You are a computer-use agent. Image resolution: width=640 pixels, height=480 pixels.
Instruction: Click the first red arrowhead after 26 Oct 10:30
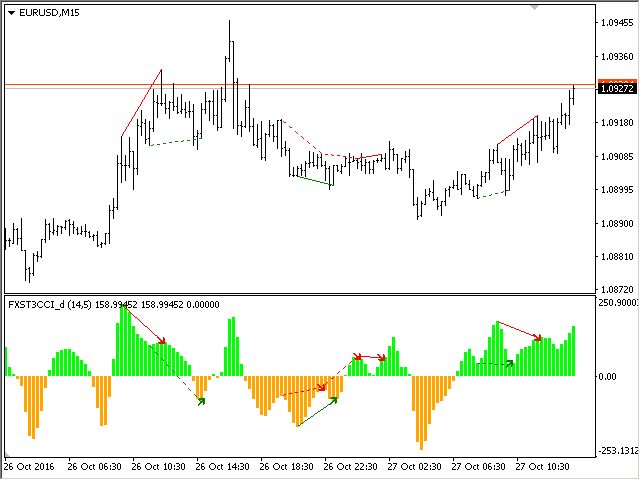point(161,341)
